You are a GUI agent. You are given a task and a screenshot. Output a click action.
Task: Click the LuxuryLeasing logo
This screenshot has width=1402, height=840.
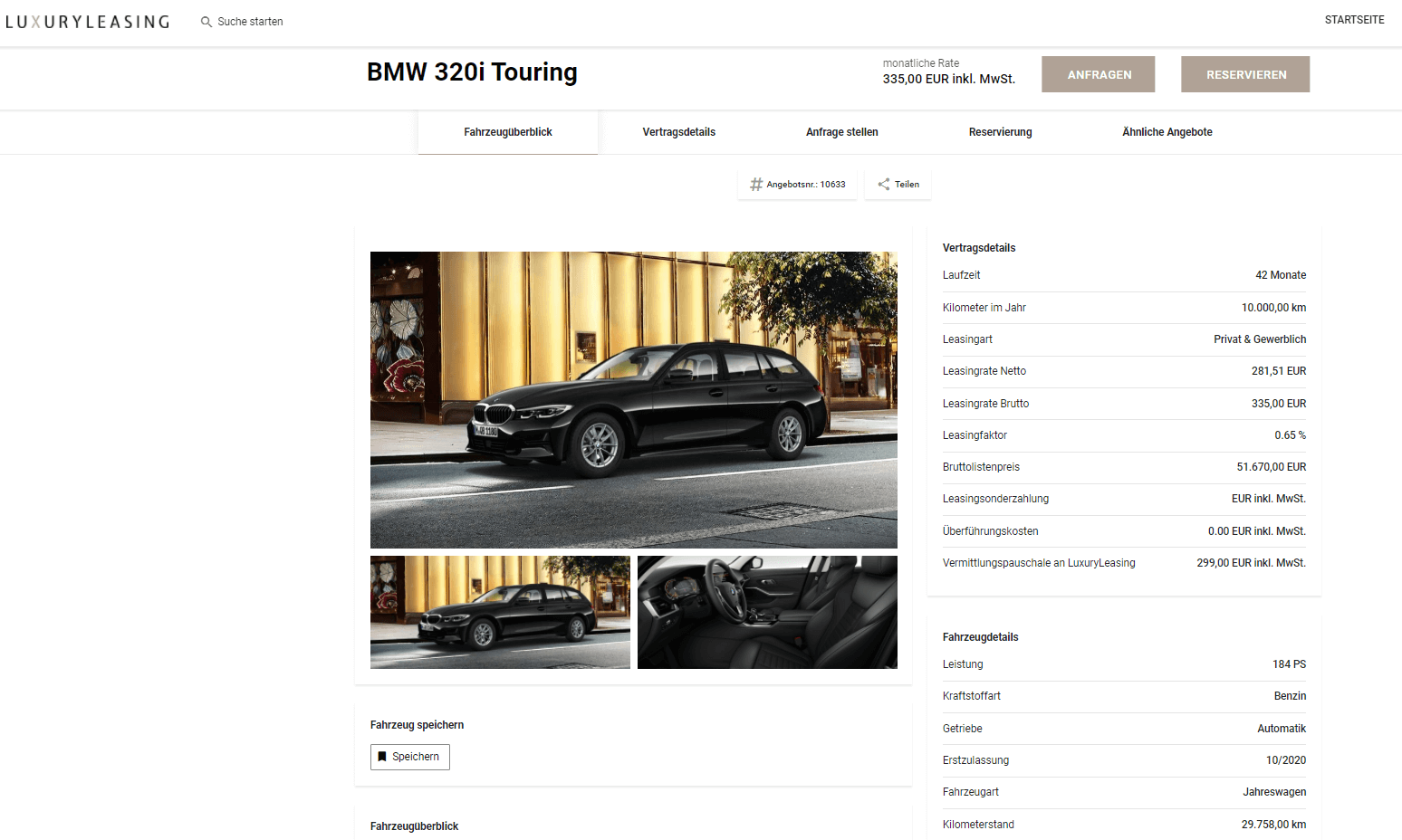point(88,22)
